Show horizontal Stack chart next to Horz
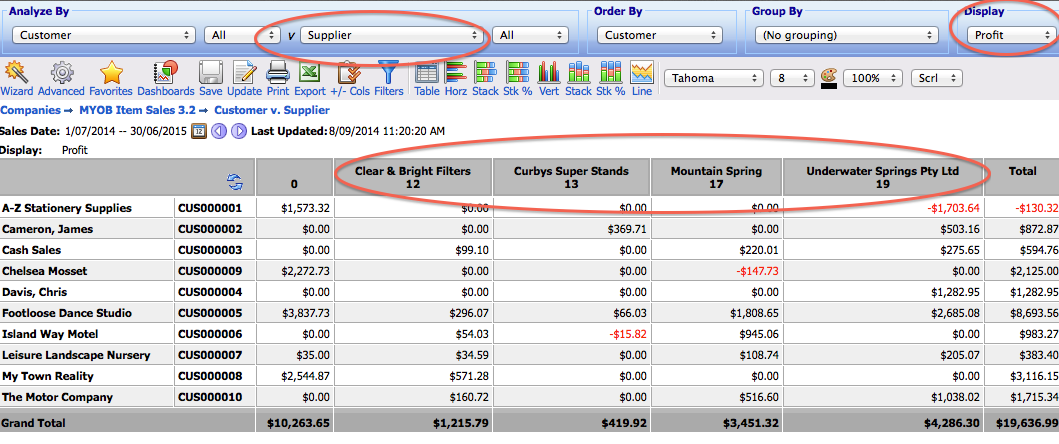The width and height of the screenshot is (1059, 444). [485, 78]
